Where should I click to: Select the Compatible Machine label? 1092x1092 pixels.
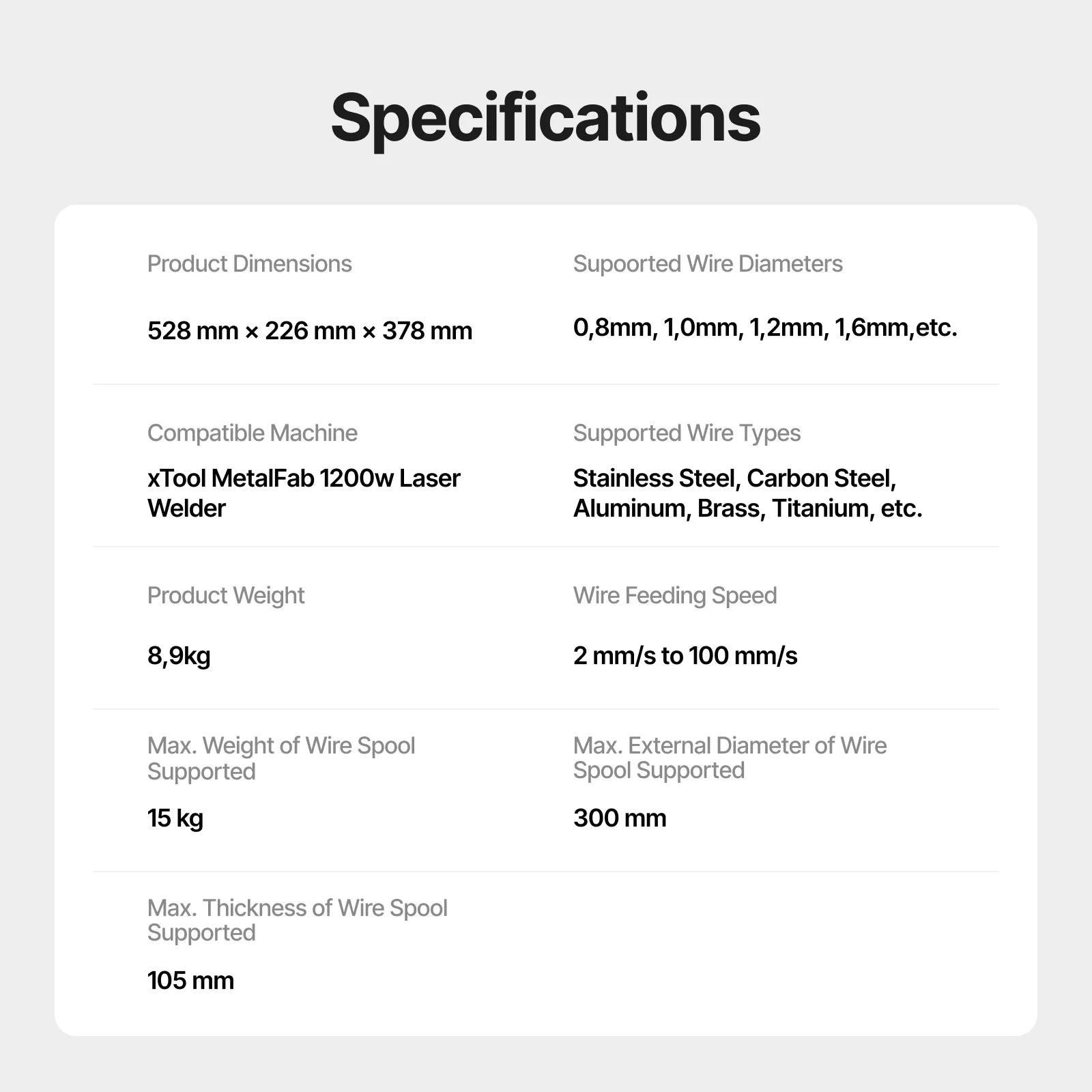pyautogui.click(x=253, y=433)
